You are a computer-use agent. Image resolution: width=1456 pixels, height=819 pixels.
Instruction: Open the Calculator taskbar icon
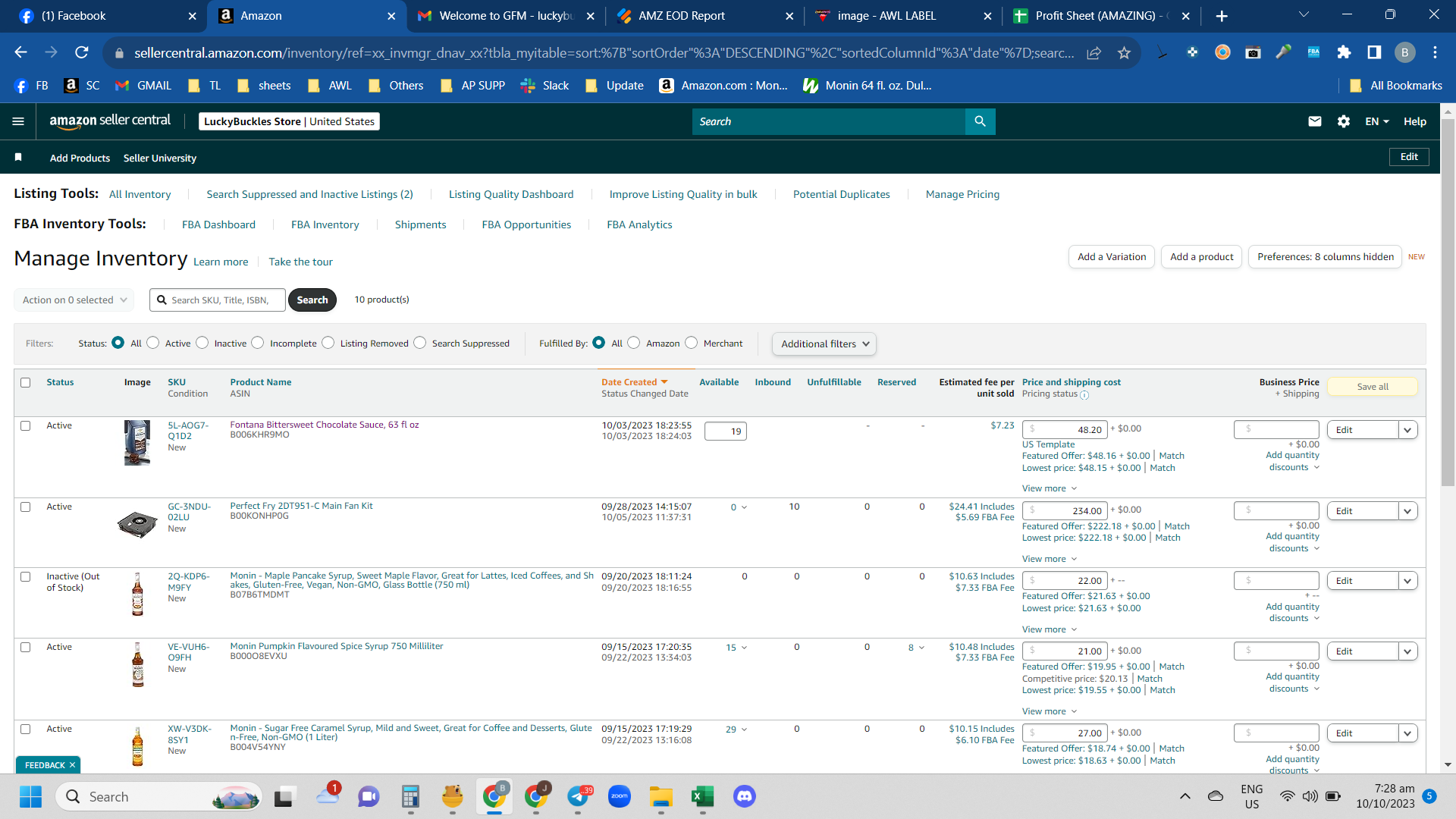[x=411, y=796]
